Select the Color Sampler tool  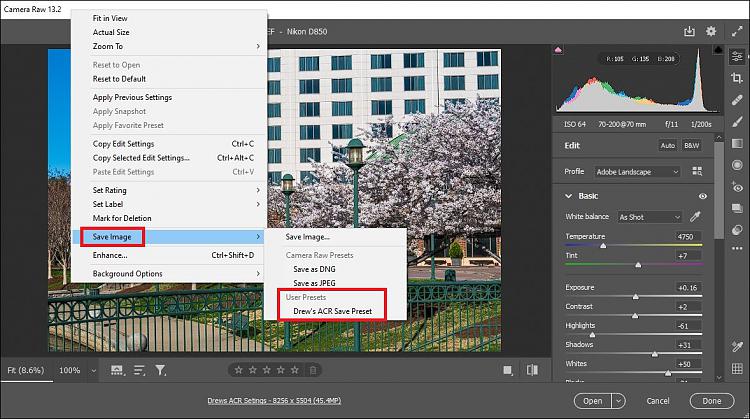pos(737,346)
